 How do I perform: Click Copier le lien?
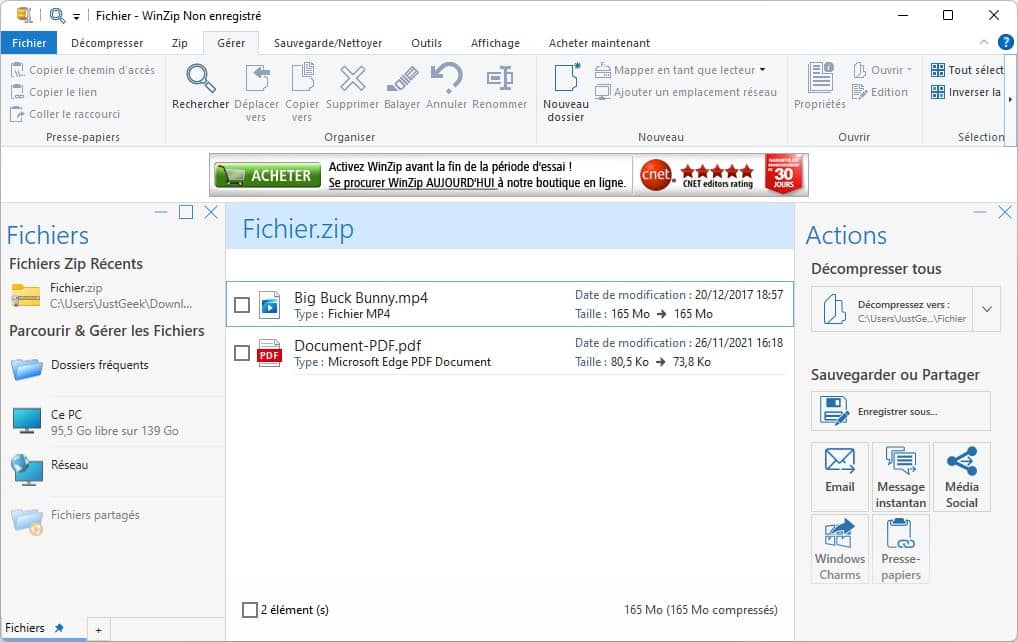(54, 92)
